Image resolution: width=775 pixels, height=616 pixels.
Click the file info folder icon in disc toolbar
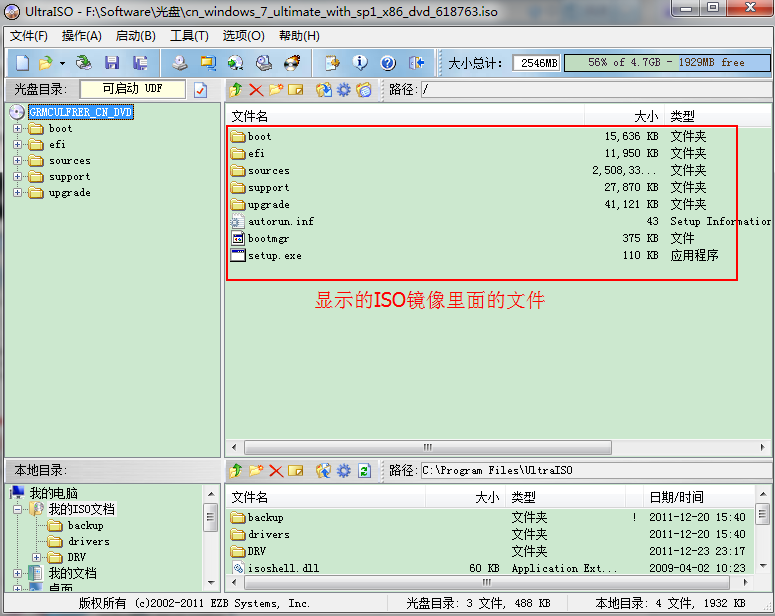364,90
